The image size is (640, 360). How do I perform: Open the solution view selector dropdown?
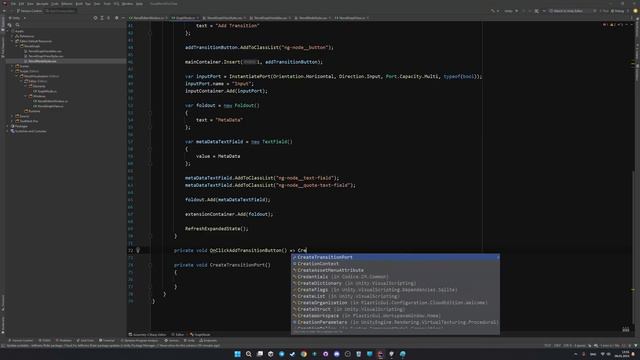(17, 18)
